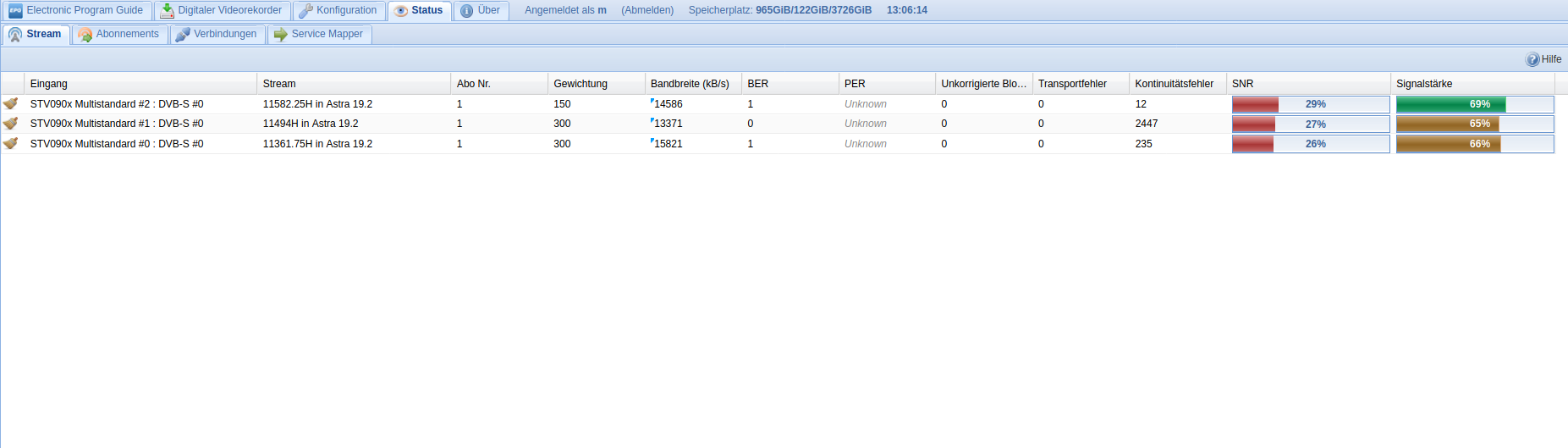
Task: Click continuity error value 12
Action: coord(1141,104)
